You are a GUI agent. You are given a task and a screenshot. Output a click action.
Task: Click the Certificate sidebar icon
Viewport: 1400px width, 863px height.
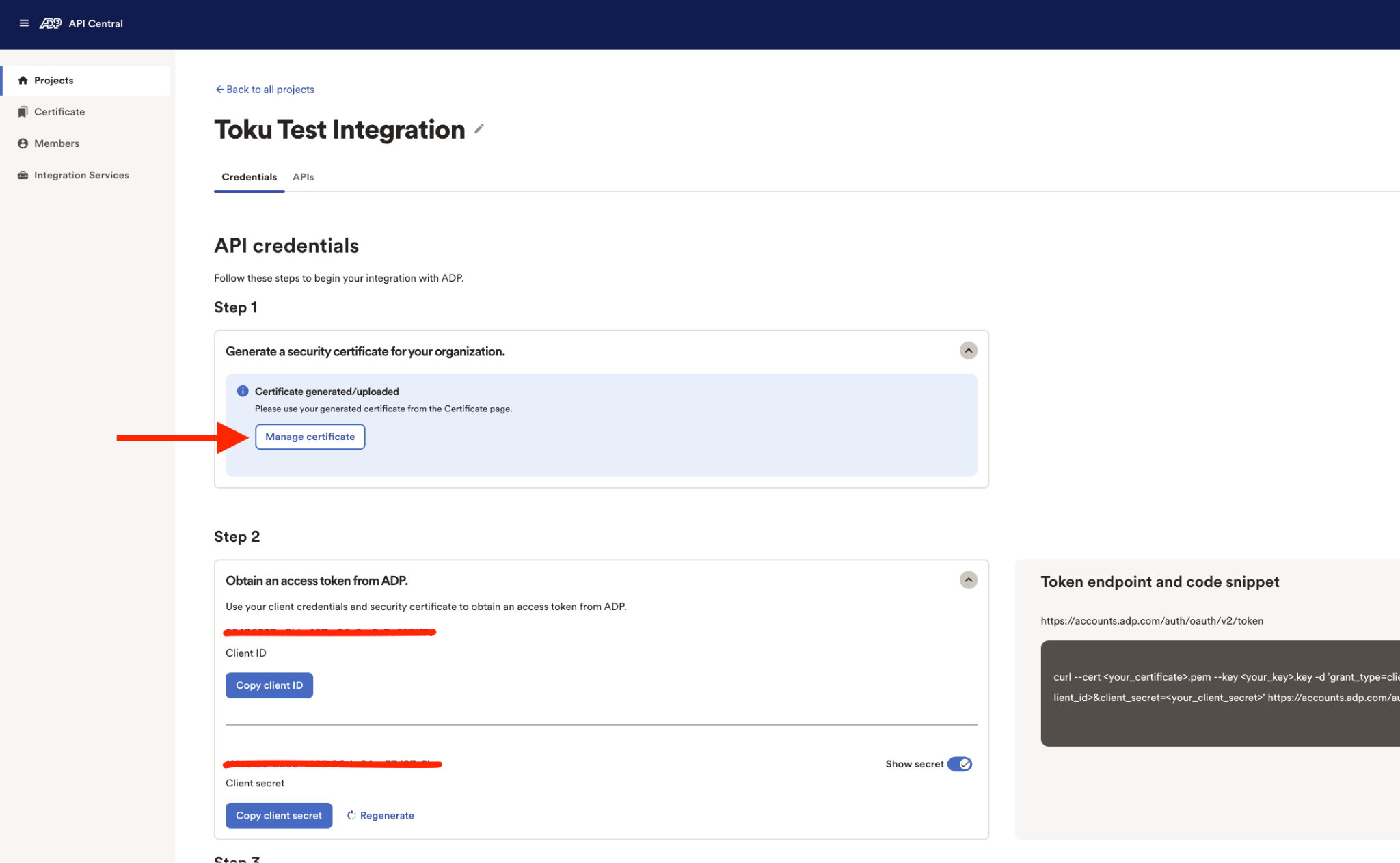23,112
